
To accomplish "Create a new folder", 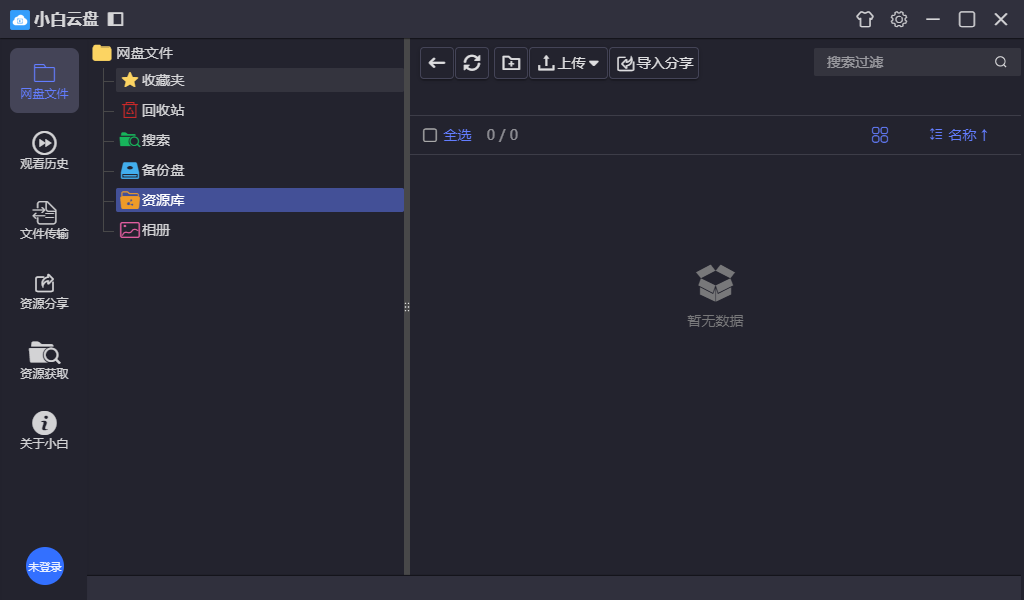I will (511, 63).
